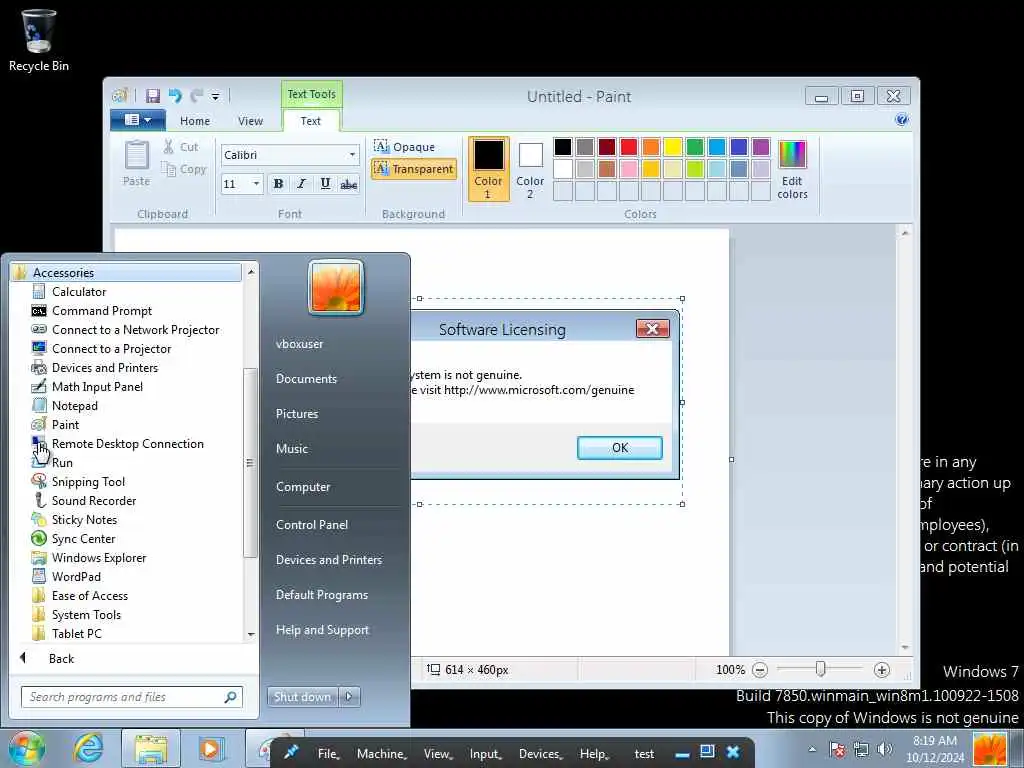Open Documents from Start menu right pane
The image size is (1024, 768).
(x=306, y=379)
